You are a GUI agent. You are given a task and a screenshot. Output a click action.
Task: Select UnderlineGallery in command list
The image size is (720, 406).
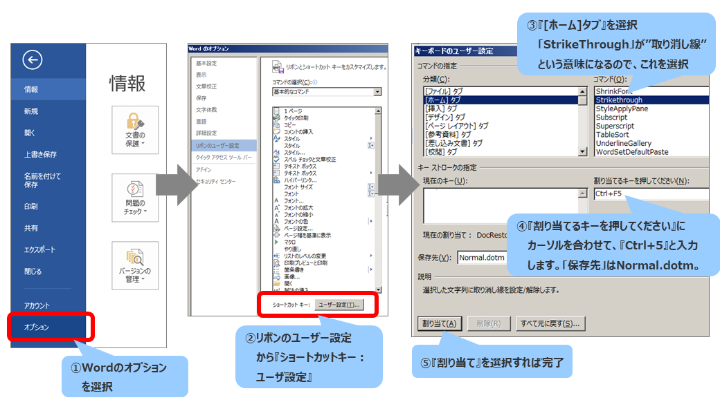[x=652, y=143]
